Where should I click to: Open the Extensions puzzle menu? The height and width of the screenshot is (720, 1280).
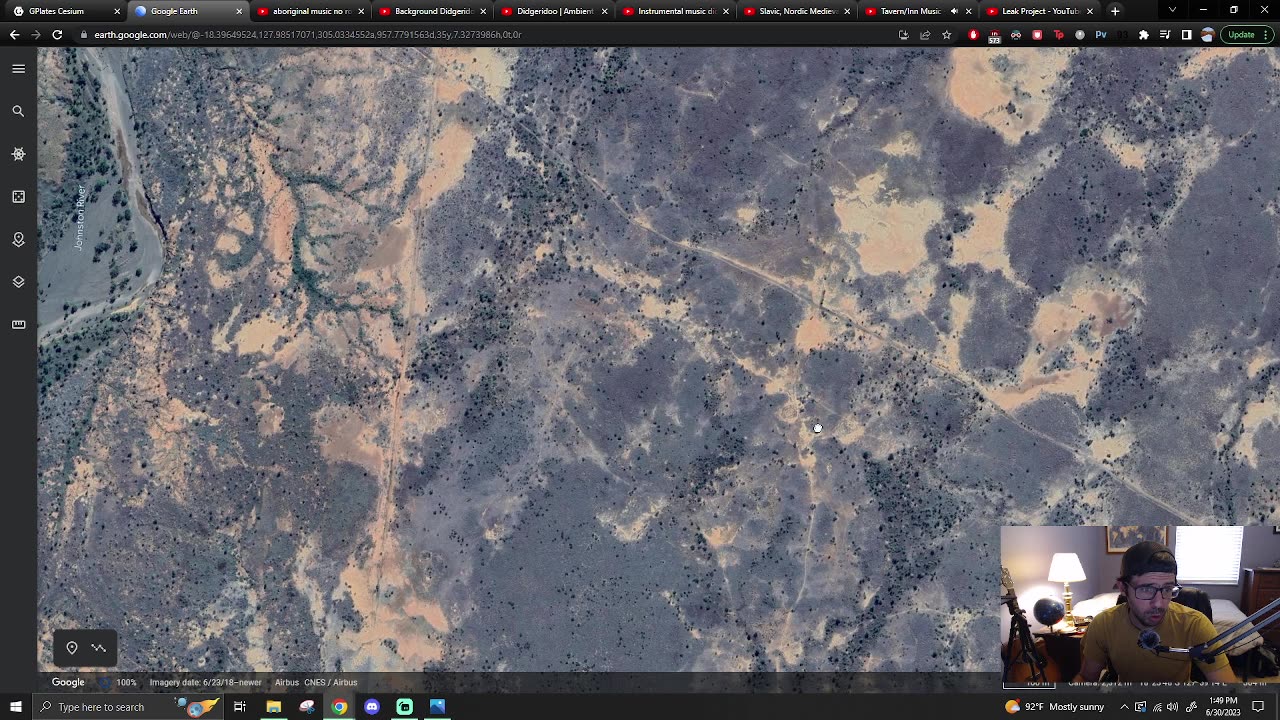1144,35
